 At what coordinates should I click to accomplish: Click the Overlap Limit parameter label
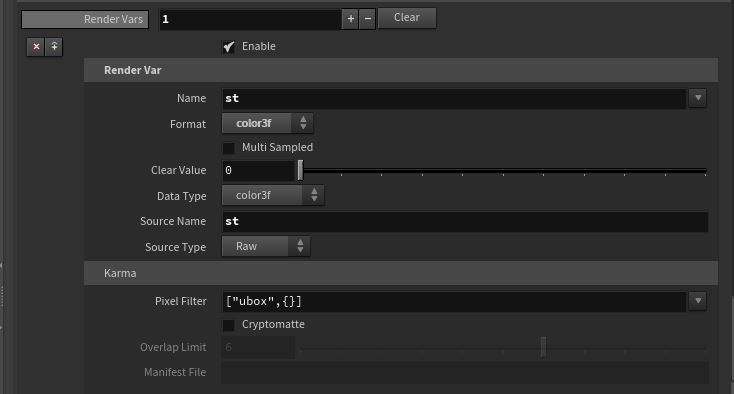[173, 347]
